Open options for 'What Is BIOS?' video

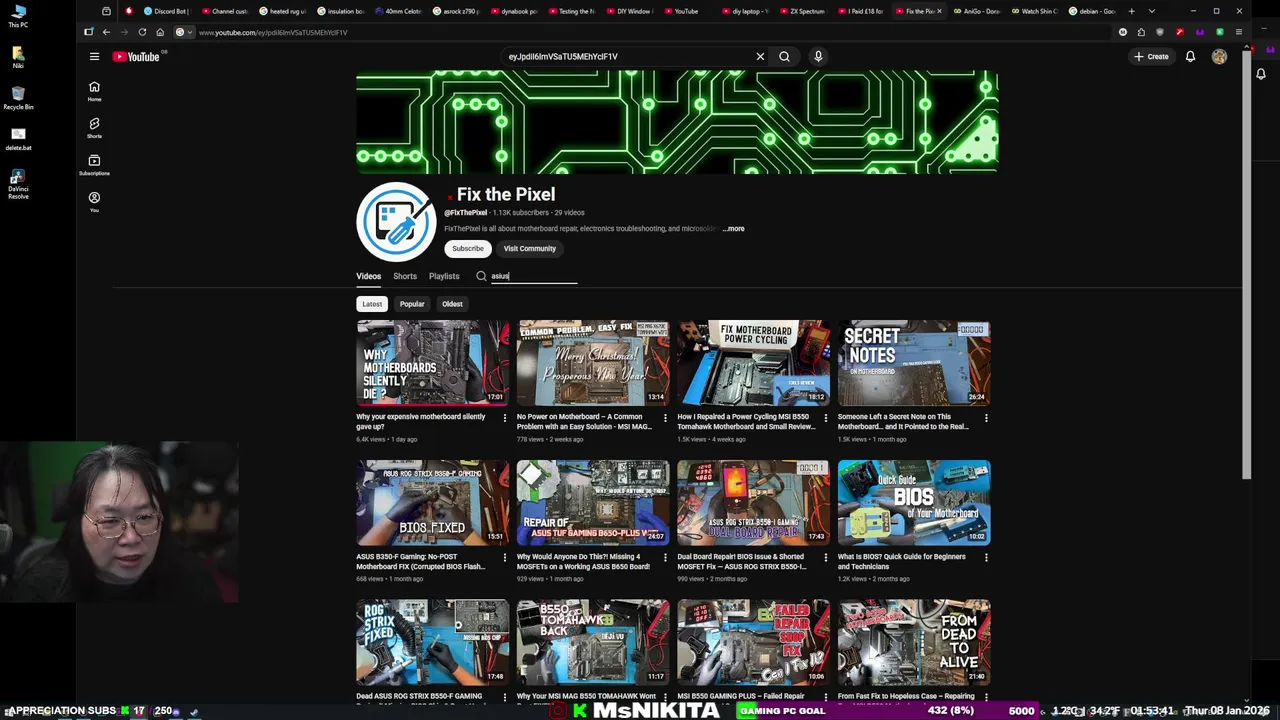point(986,558)
